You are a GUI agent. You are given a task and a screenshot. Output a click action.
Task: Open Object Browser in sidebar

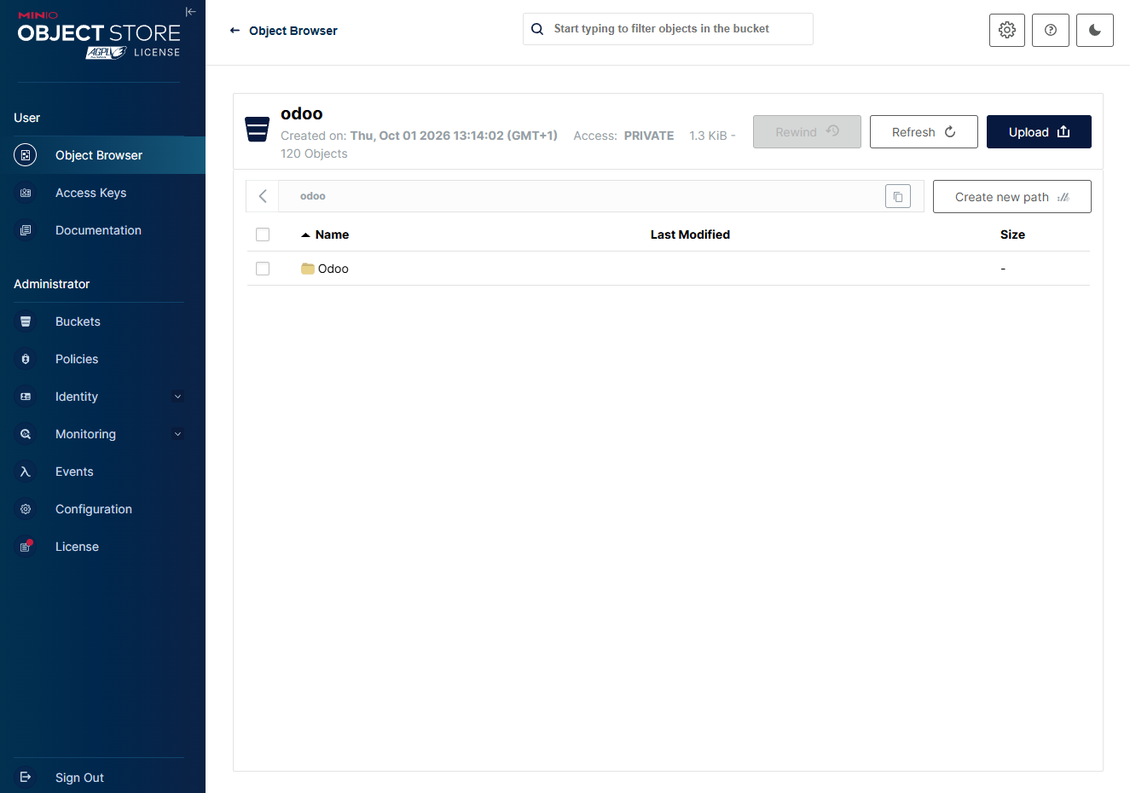pyautogui.click(x=102, y=155)
